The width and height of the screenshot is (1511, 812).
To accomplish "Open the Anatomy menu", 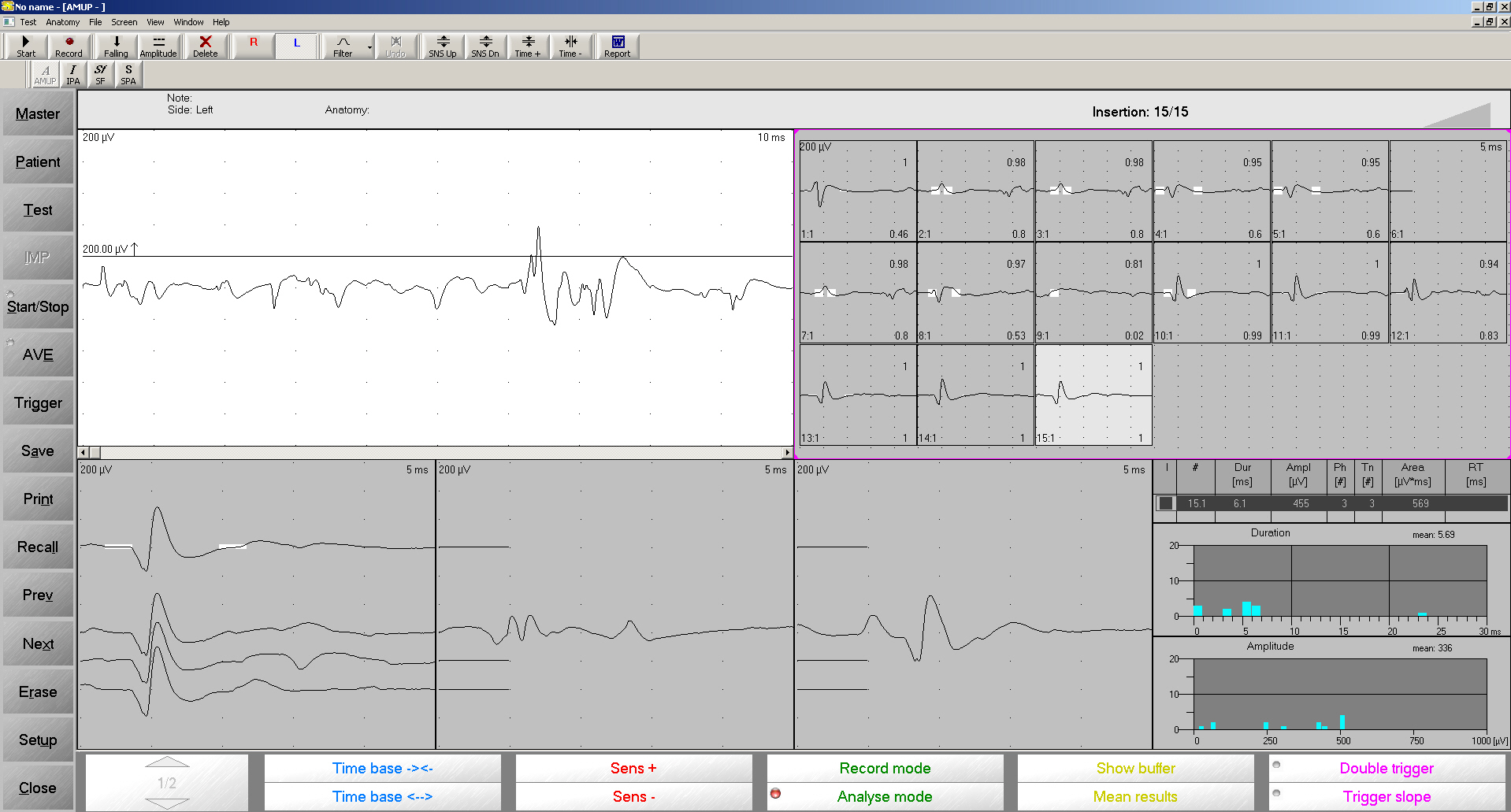I will click(x=63, y=22).
